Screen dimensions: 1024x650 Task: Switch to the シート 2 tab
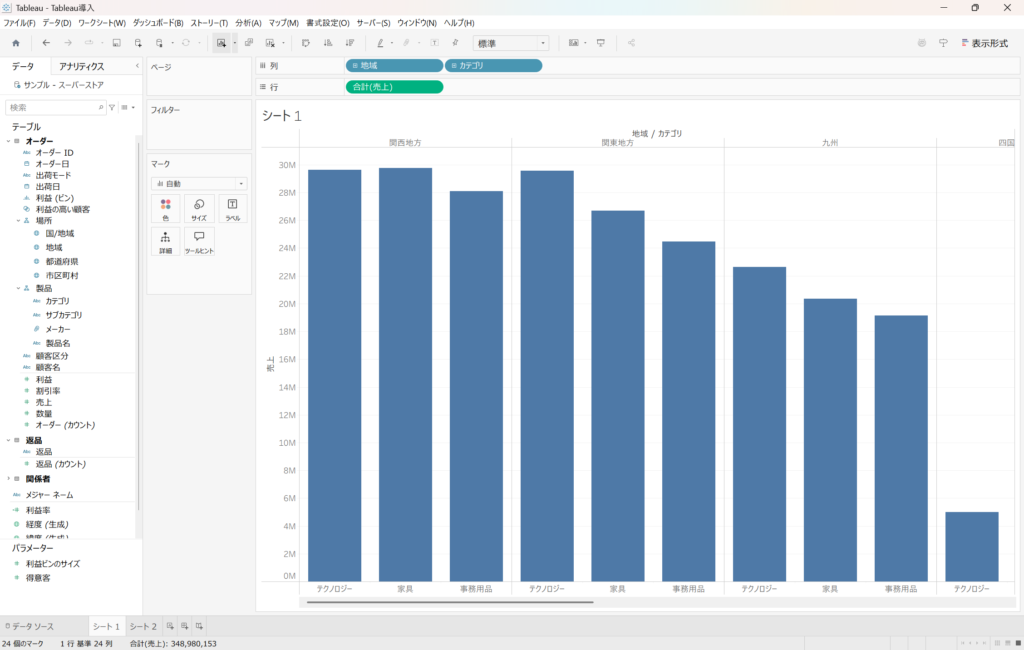point(143,626)
